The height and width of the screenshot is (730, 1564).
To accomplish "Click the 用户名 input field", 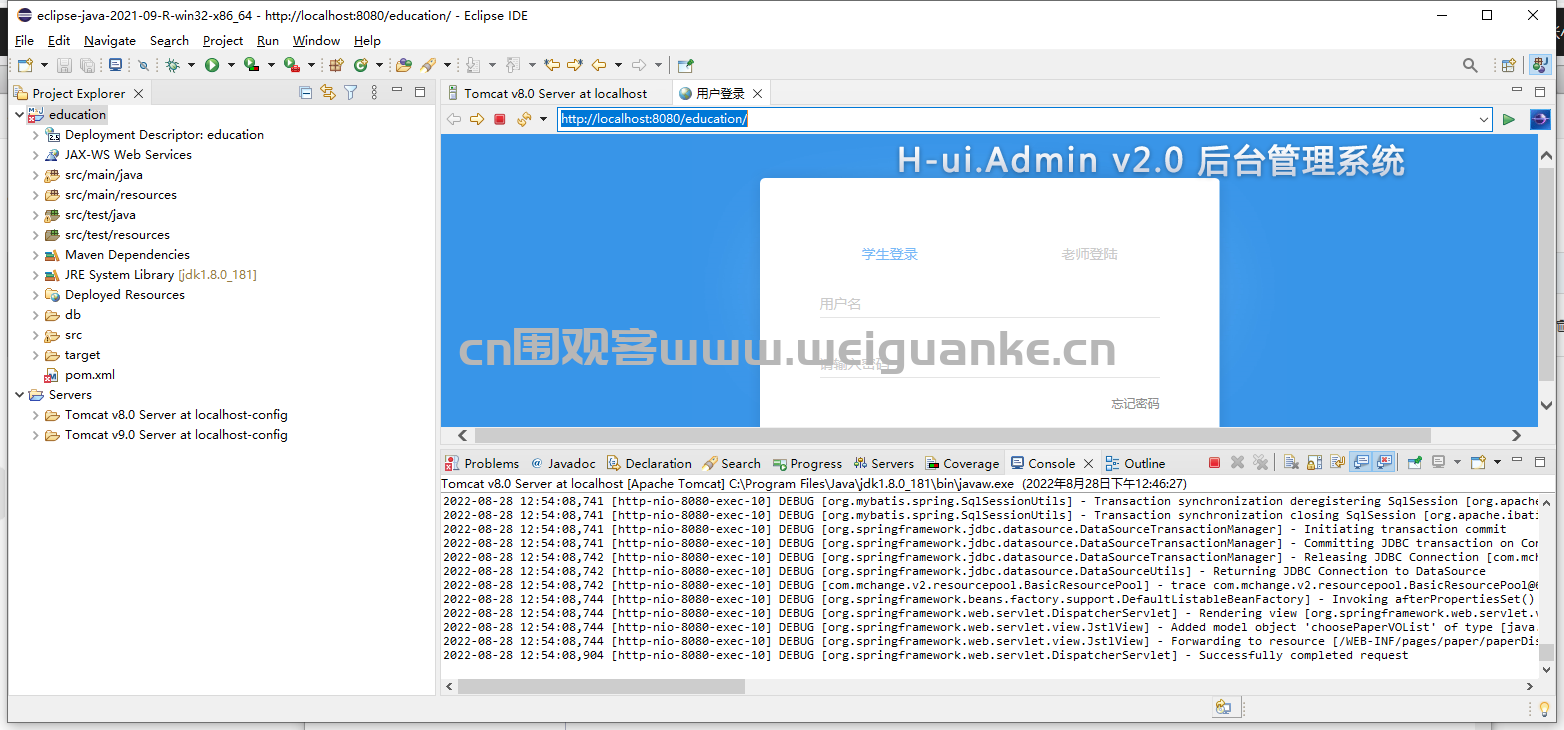I will [x=990, y=304].
